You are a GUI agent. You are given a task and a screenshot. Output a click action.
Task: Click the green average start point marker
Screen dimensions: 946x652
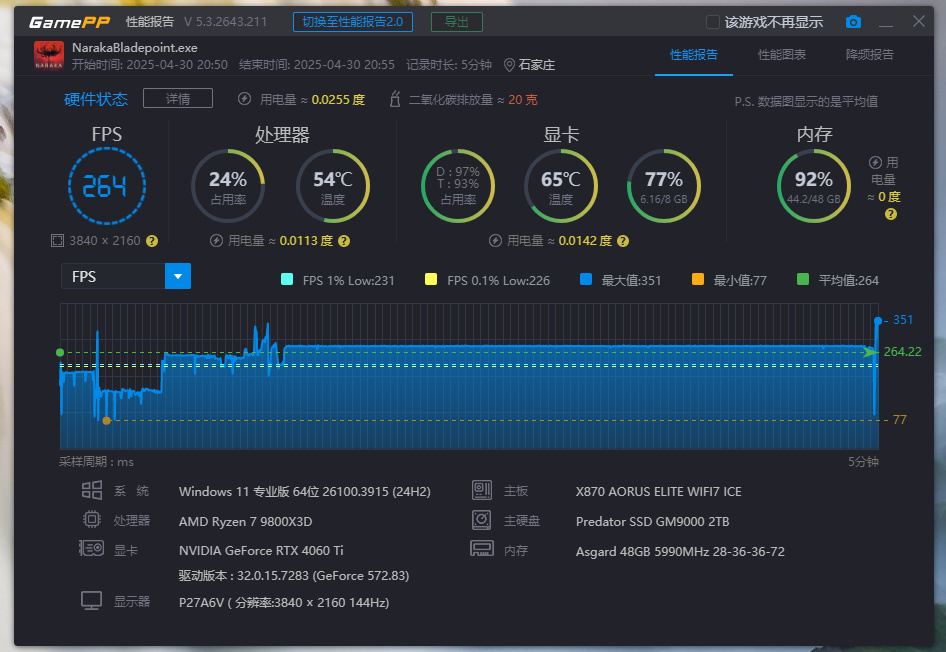click(60, 352)
